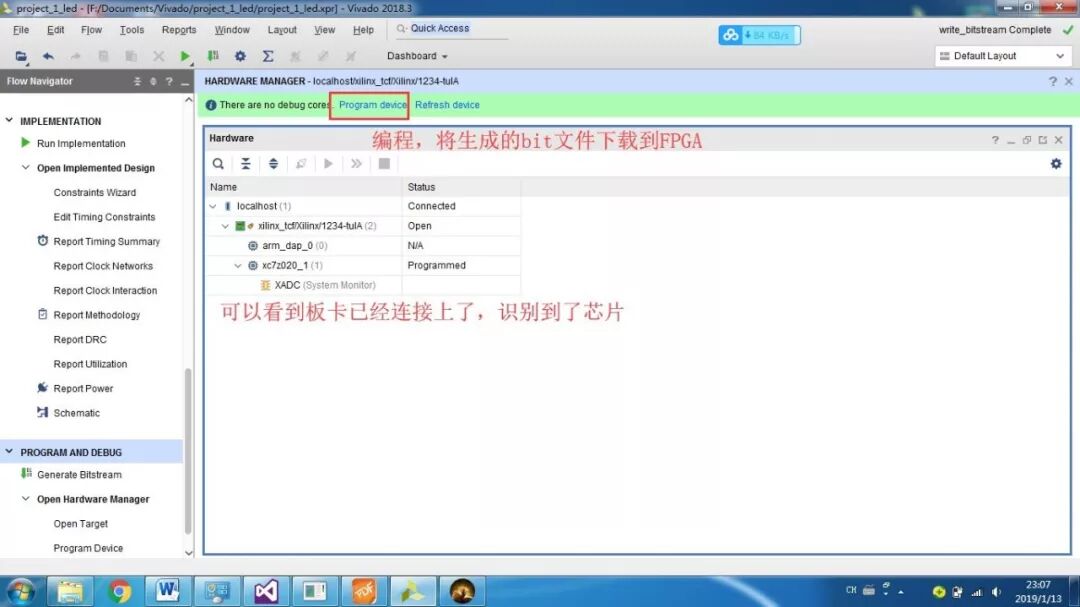Open the Window menu
Viewport: 1080px width, 607px height.
[232, 30]
